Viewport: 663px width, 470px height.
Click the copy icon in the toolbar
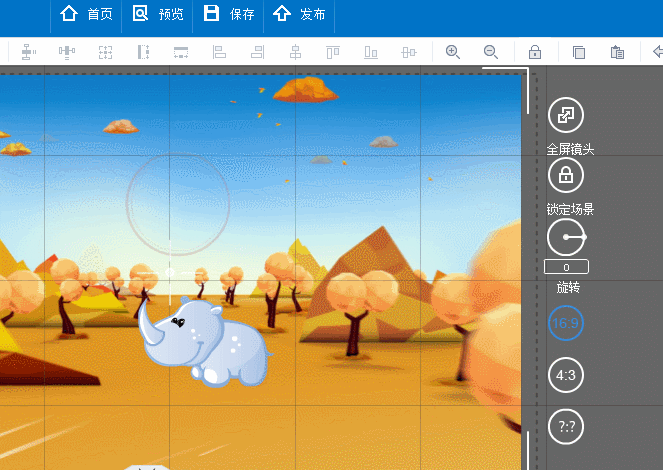pyautogui.click(x=579, y=52)
